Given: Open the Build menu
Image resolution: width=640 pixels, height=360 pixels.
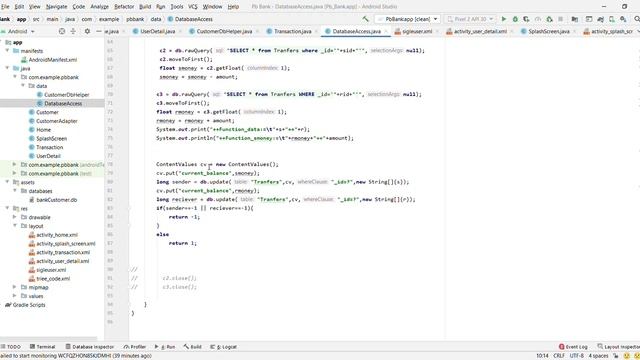Looking at the screenshot, I should (x=145, y=7).
